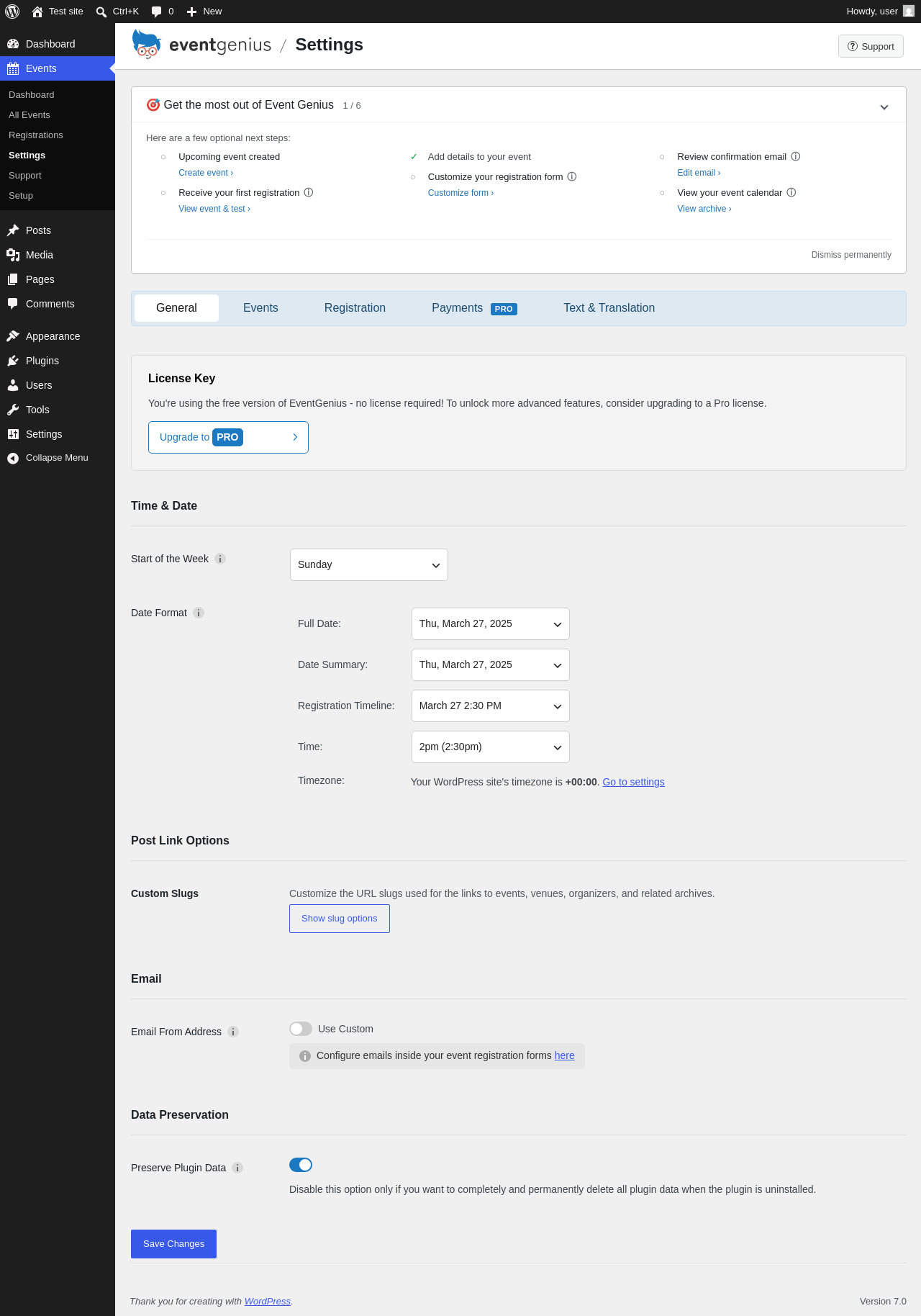Open the Time format dropdown
Screen dimensions: 921x1316
(x=491, y=747)
